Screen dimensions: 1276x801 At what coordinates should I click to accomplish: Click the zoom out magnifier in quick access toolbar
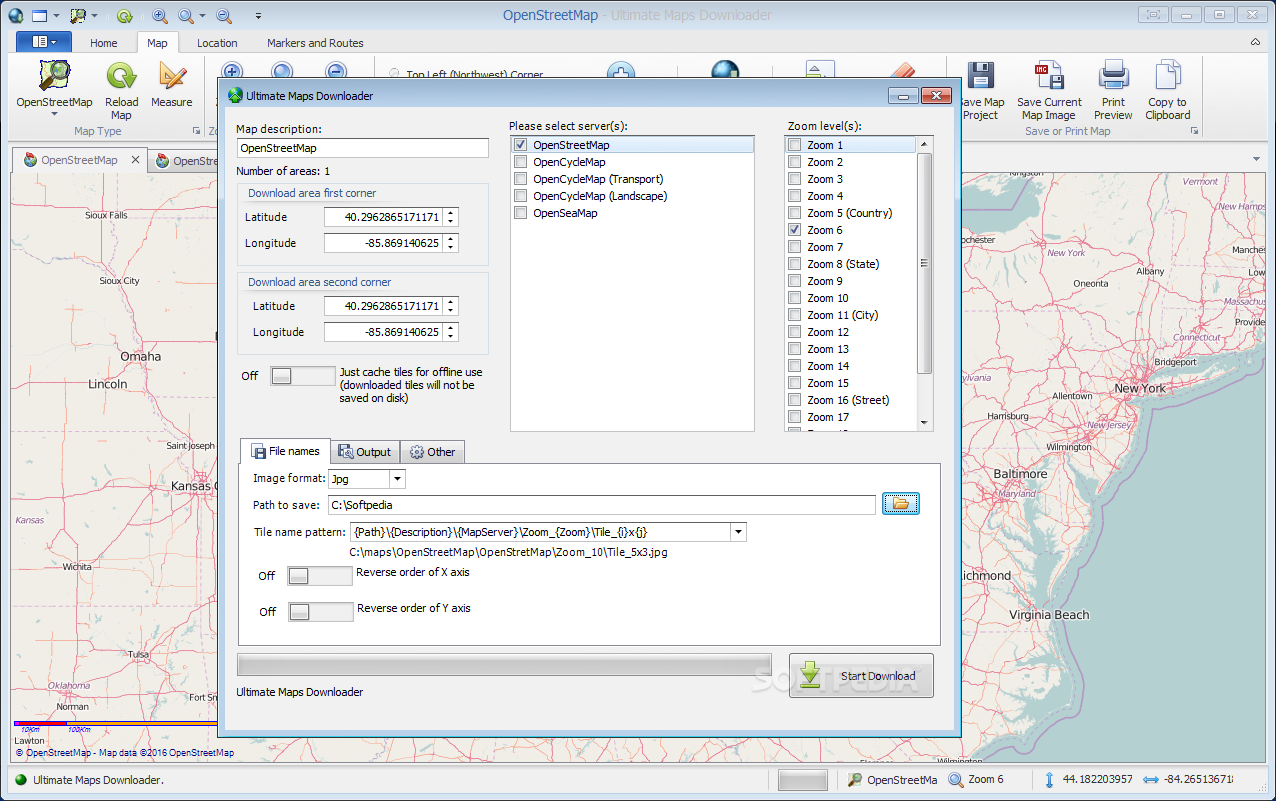pyautogui.click(x=224, y=15)
